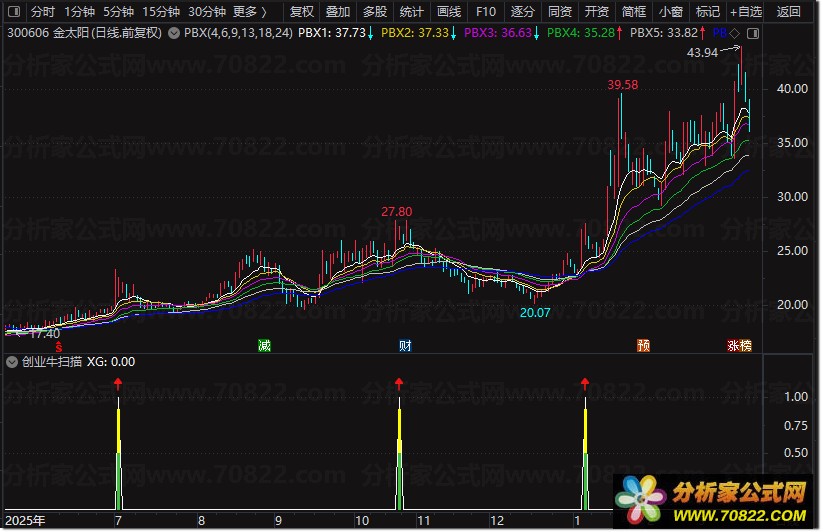Select the 5分钟 period tab

tap(118, 12)
